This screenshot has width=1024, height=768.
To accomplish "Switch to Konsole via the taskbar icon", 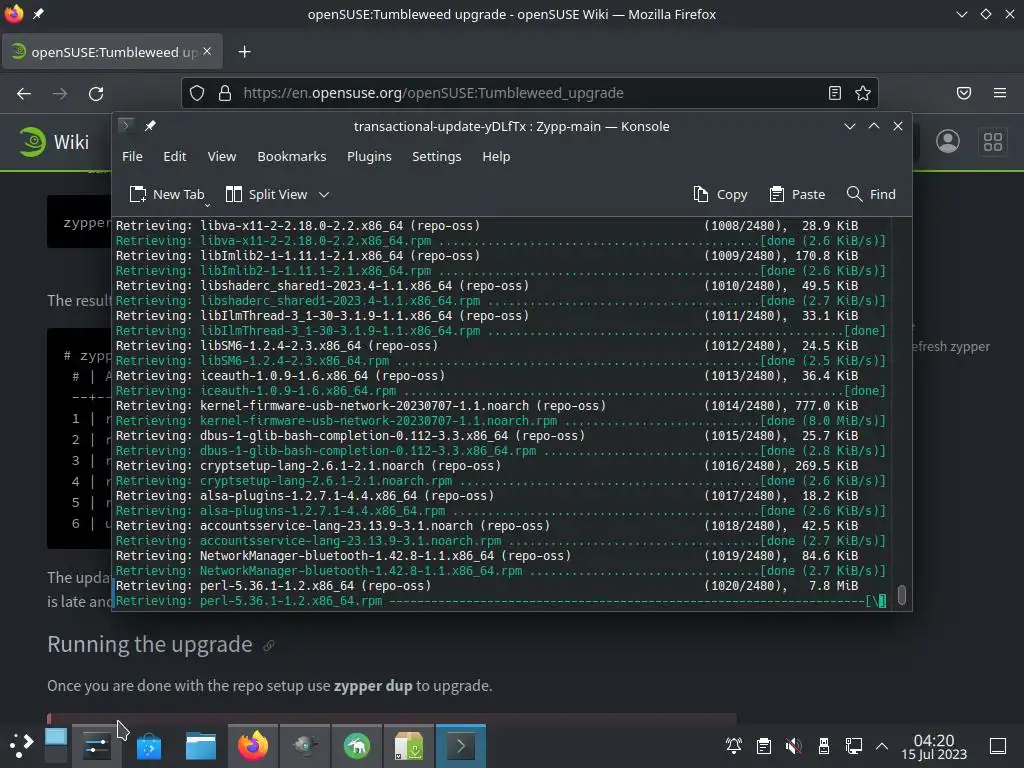I will click(x=461, y=746).
